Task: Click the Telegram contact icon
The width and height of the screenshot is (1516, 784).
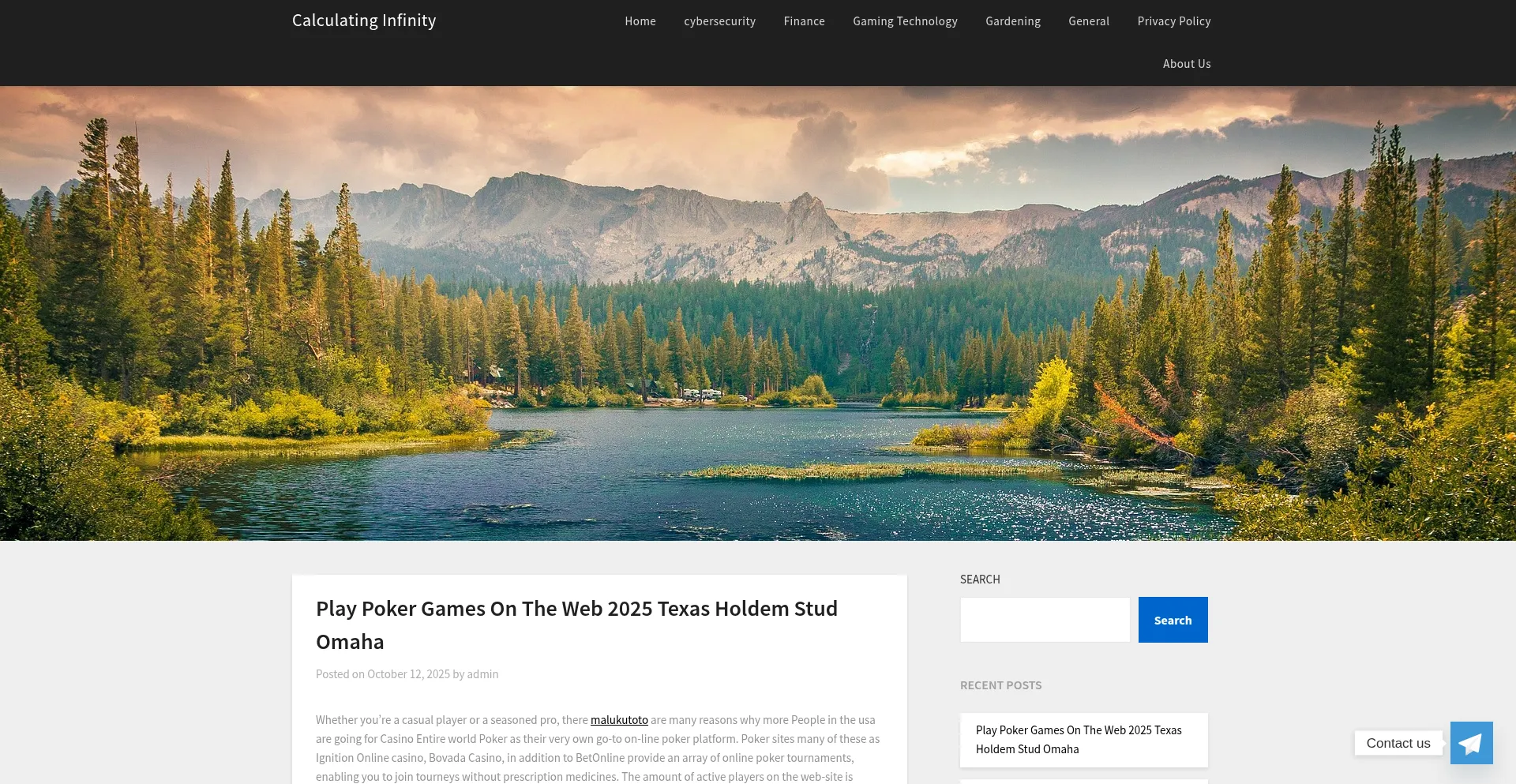Action: 1471,743
